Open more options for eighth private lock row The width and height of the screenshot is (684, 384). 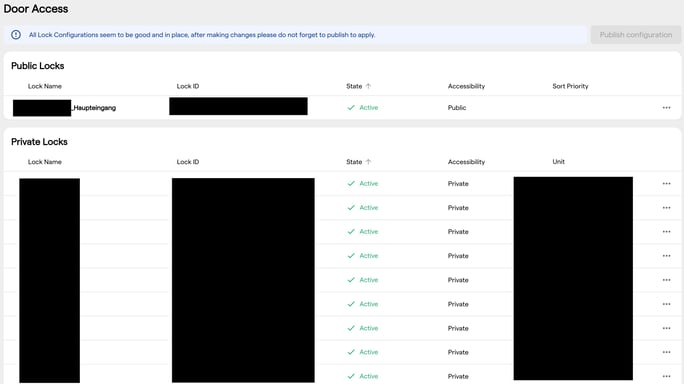coord(666,352)
